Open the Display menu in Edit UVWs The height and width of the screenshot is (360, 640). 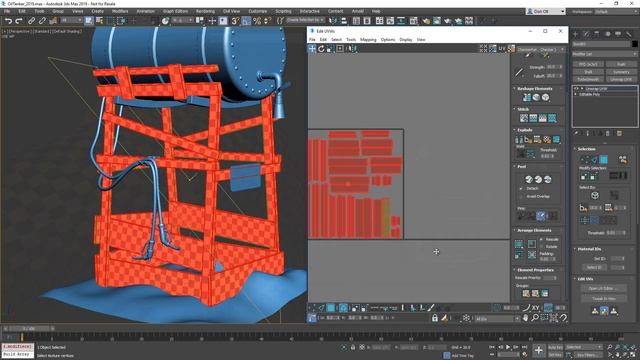pos(406,40)
